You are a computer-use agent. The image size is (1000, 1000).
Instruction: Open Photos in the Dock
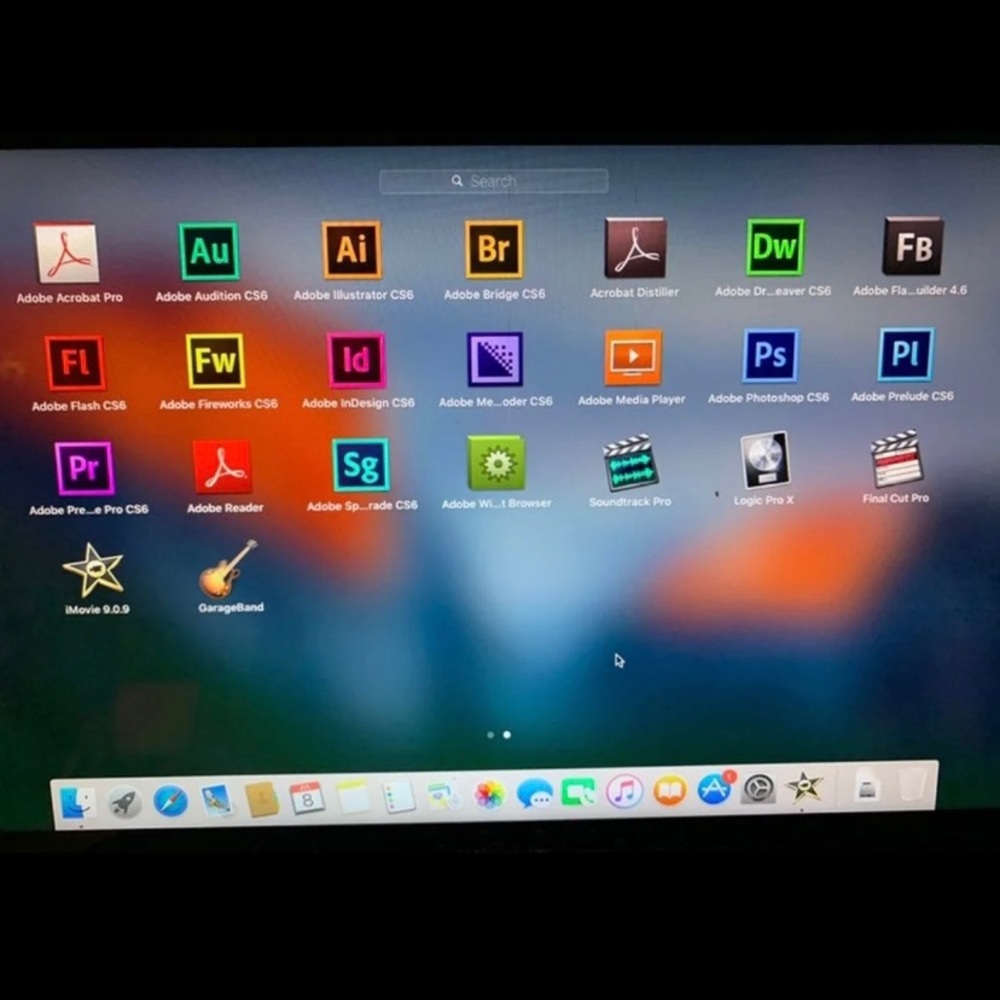(490, 795)
